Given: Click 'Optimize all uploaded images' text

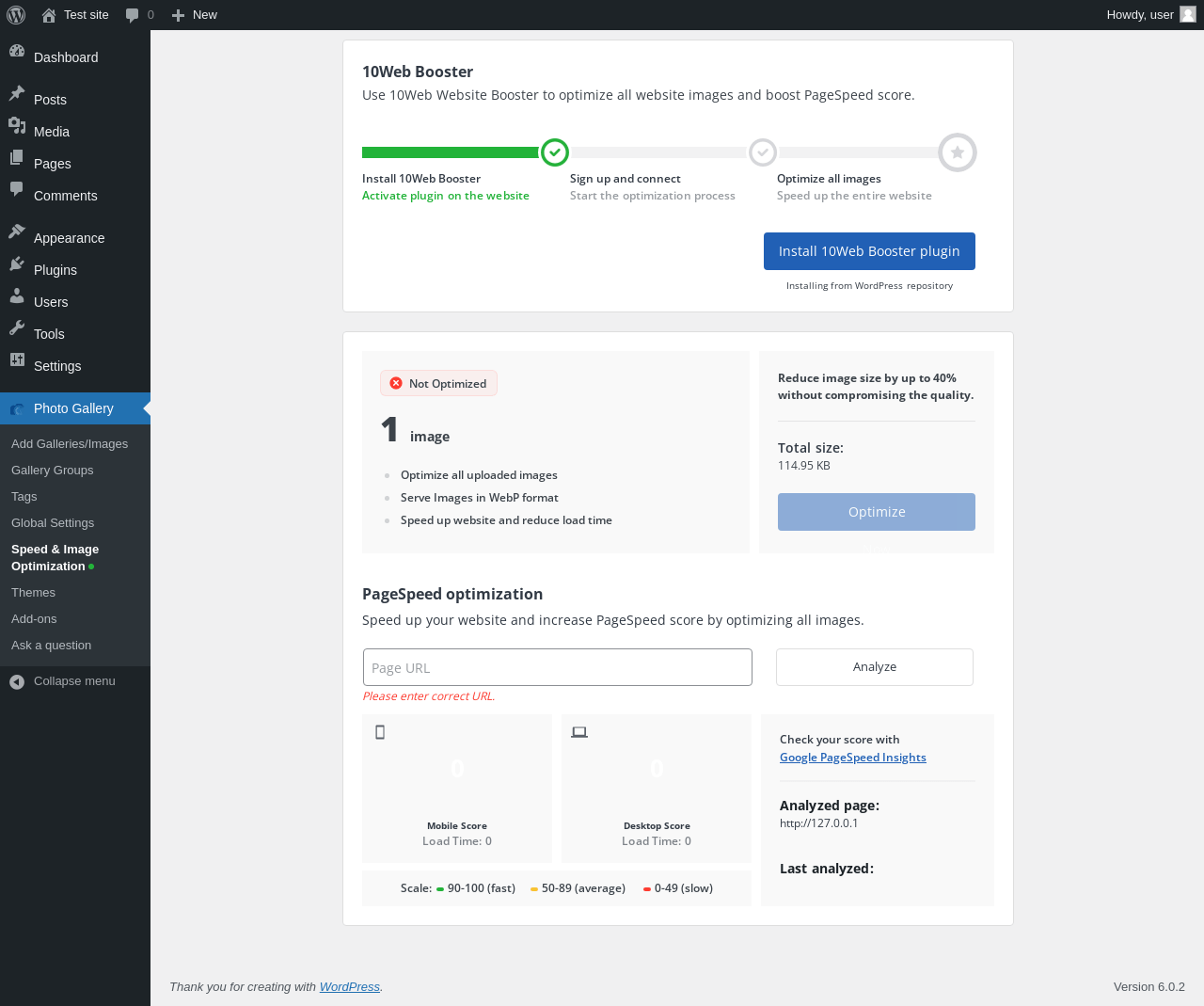Looking at the screenshot, I should 479,475.
